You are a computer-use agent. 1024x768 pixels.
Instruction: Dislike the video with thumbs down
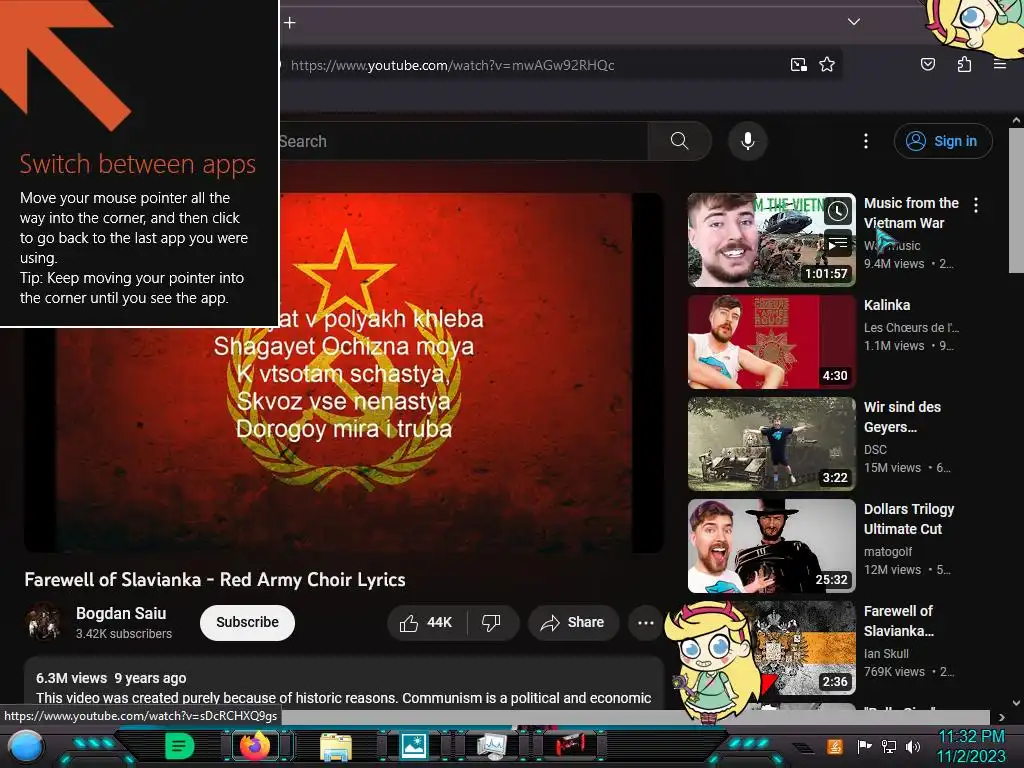[492, 622]
